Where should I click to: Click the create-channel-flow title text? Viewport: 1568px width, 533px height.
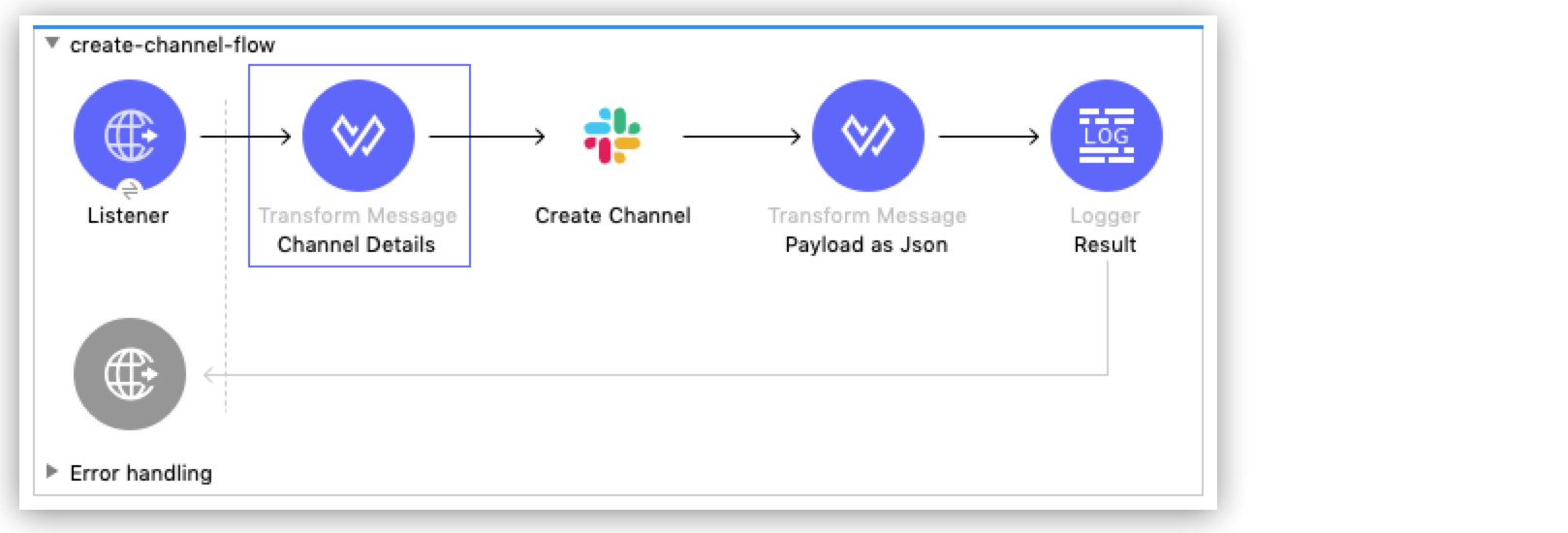pos(172,45)
